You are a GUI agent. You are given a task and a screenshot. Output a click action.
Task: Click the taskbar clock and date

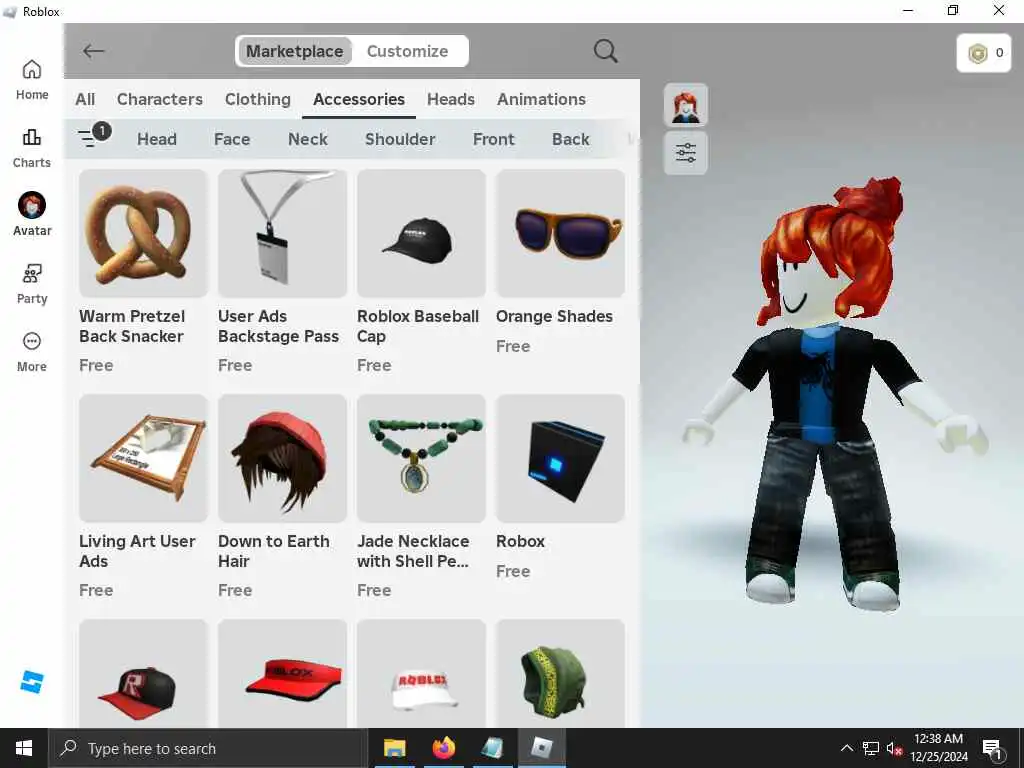pos(938,748)
